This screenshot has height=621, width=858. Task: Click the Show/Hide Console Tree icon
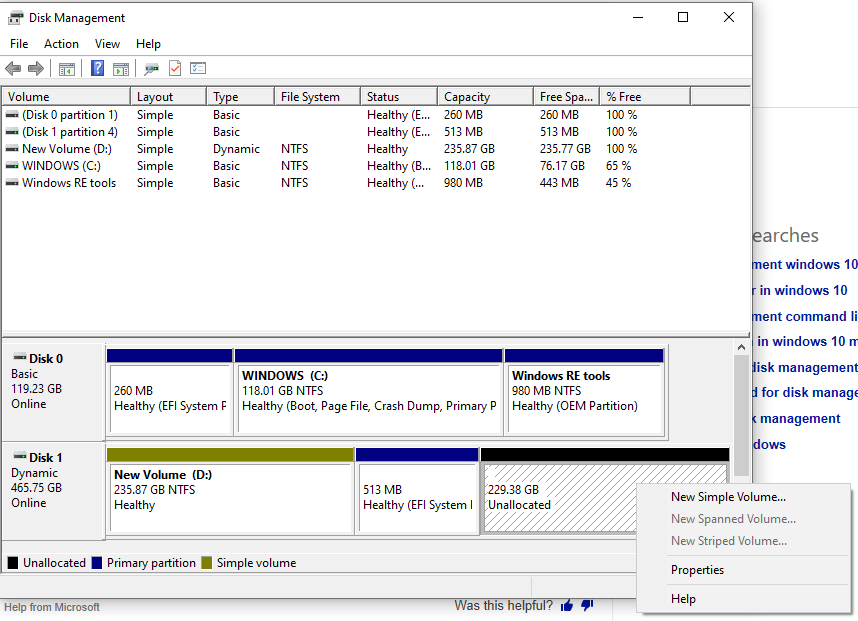click(x=67, y=69)
